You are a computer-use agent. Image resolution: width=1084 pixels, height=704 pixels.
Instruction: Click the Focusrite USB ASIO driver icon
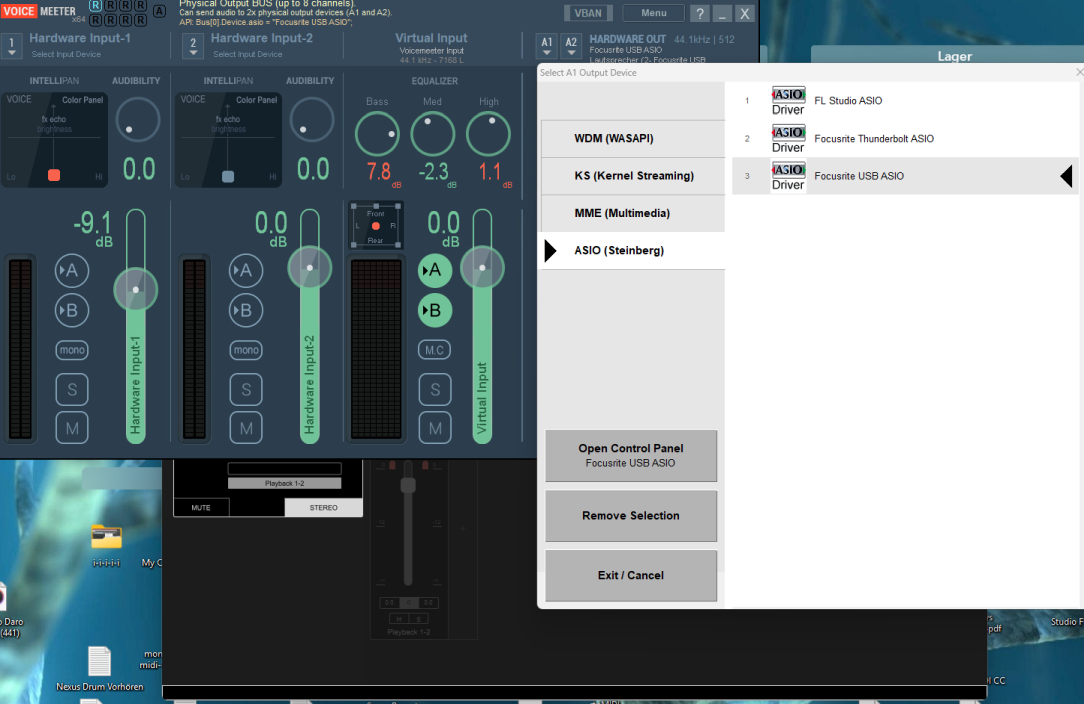click(x=788, y=177)
